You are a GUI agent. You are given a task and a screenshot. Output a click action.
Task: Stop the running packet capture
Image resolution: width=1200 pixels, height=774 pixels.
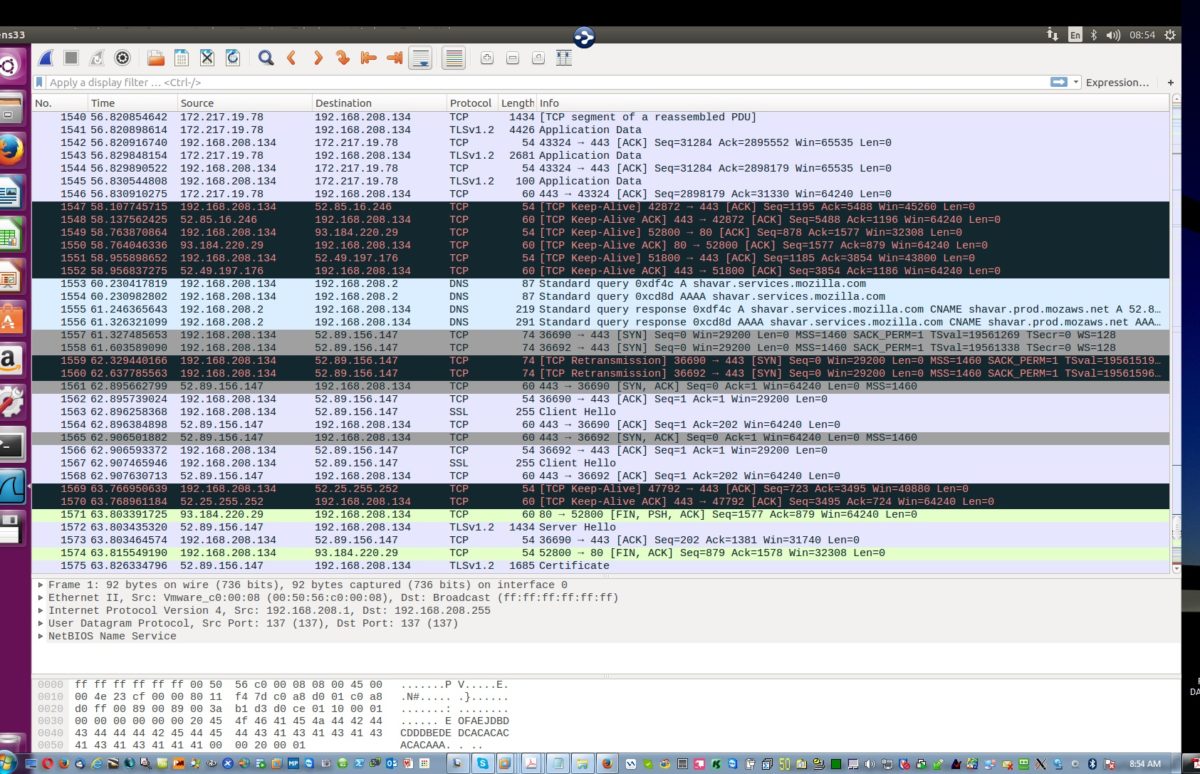coord(71,57)
